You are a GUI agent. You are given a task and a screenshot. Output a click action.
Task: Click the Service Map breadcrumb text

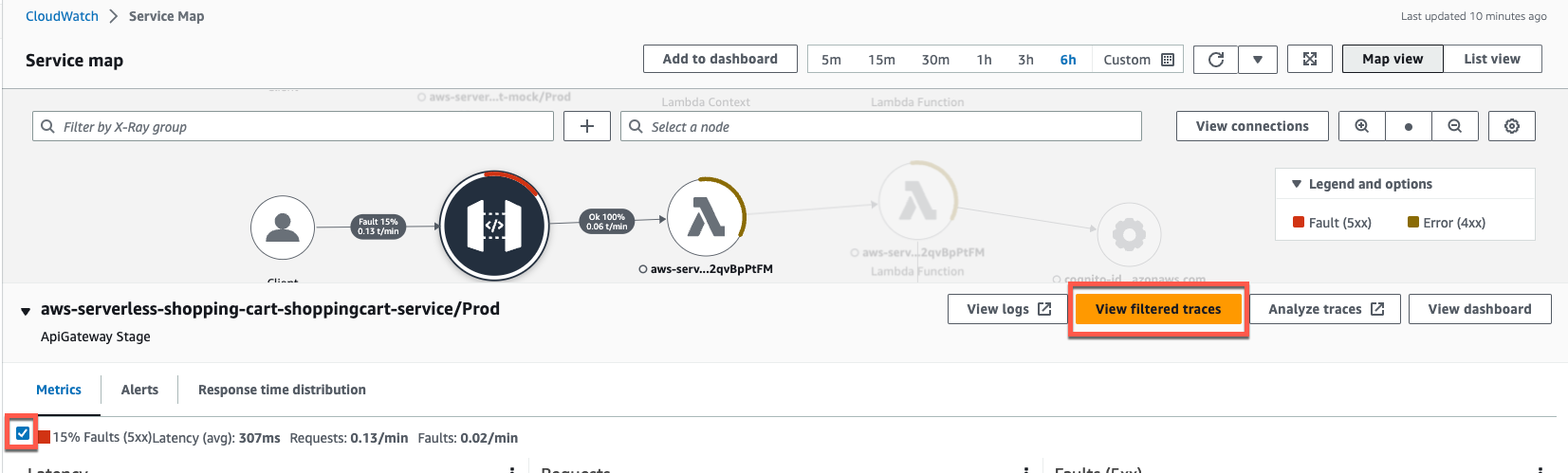coord(166,16)
